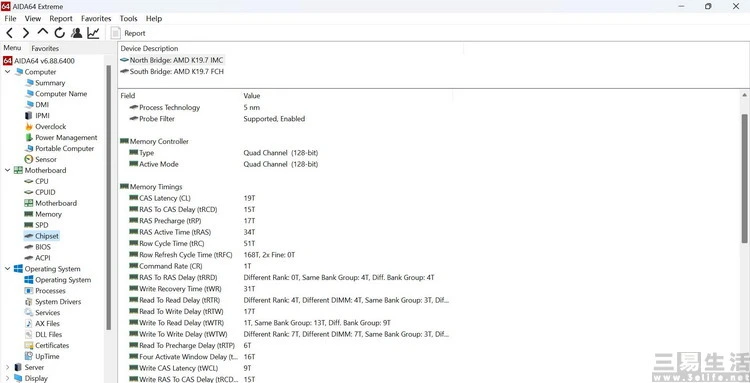Open the AX Files tree item
Viewport: 750px width, 383px height.
point(42,324)
